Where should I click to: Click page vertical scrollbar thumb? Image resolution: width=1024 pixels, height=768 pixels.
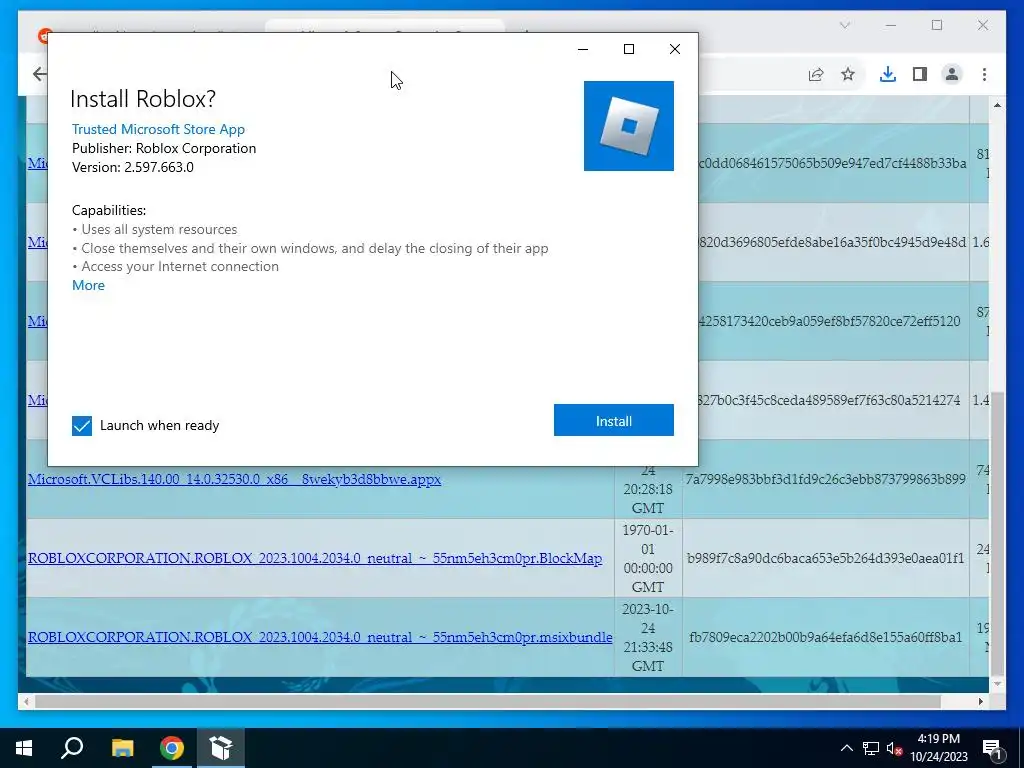(x=997, y=533)
